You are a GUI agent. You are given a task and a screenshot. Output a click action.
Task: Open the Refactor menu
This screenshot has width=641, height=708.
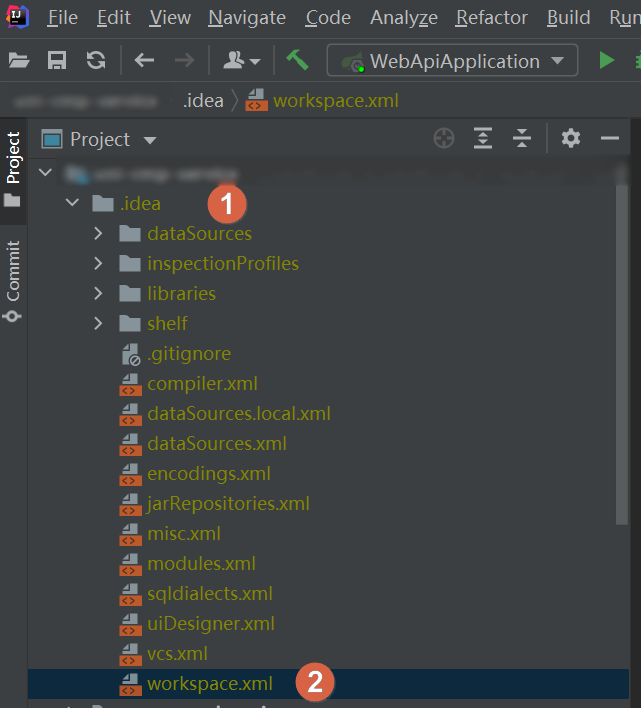[491, 18]
